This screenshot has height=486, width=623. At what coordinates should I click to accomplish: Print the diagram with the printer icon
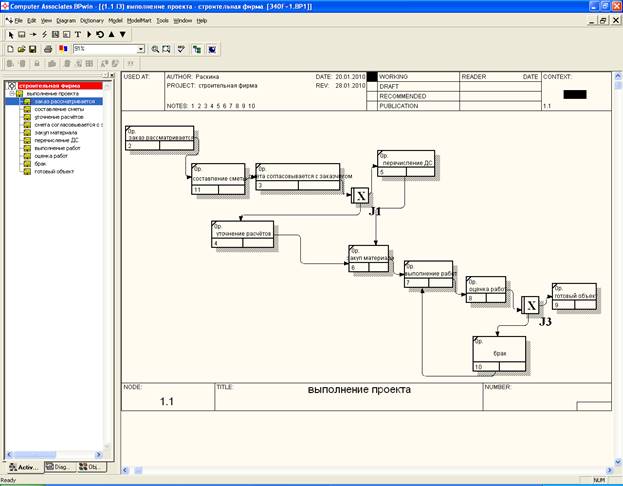(x=48, y=49)
